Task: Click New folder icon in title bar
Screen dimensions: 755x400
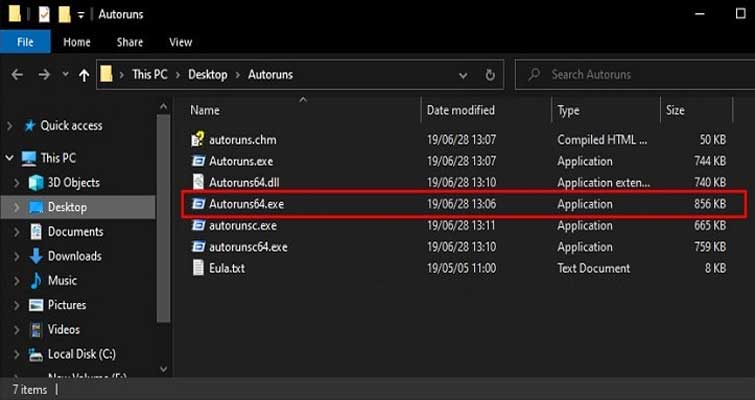Action: 64,14
